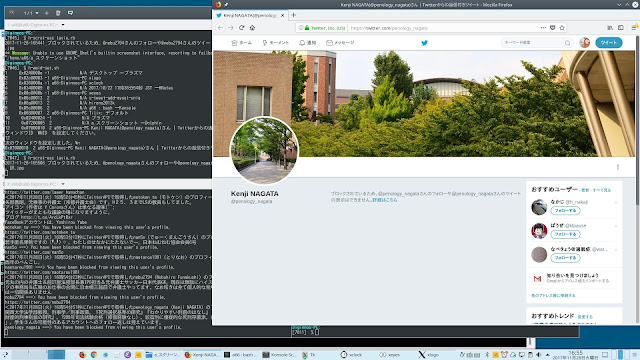Open Kenji NAGATA's profile picture
This screenshot has width=640, height=360.
[x=264, y=151]
